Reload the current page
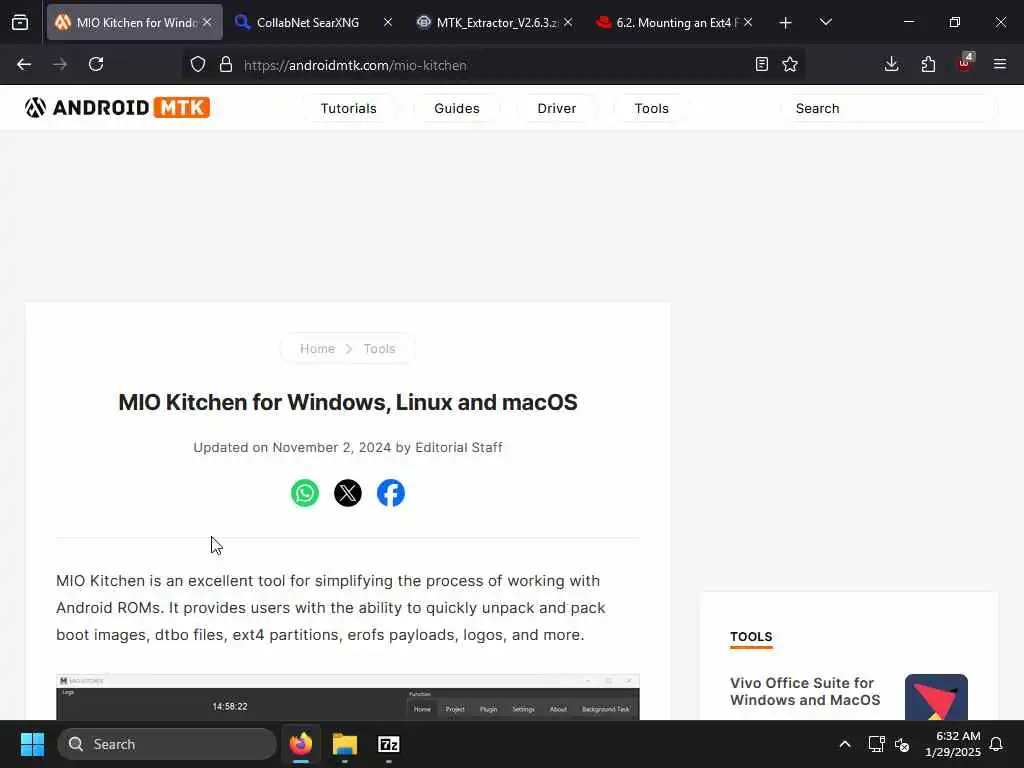1024x768 pixels. pyautogui.click(x=96, y=64)
